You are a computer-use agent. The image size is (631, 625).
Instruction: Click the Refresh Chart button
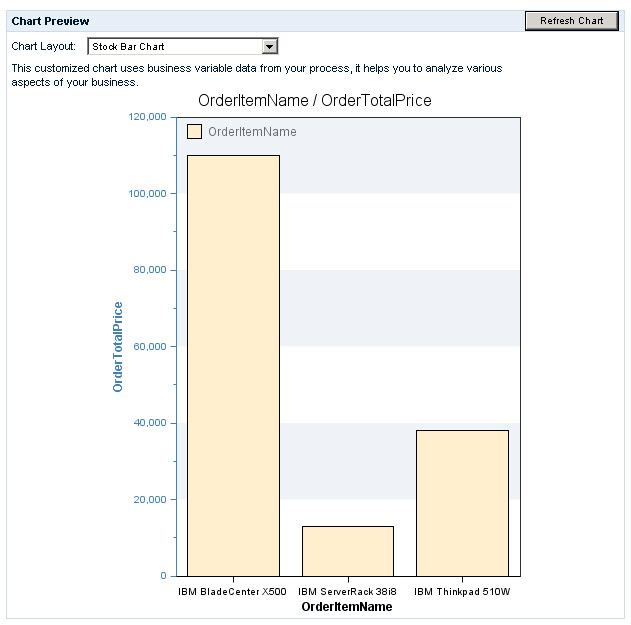point(571,21)
